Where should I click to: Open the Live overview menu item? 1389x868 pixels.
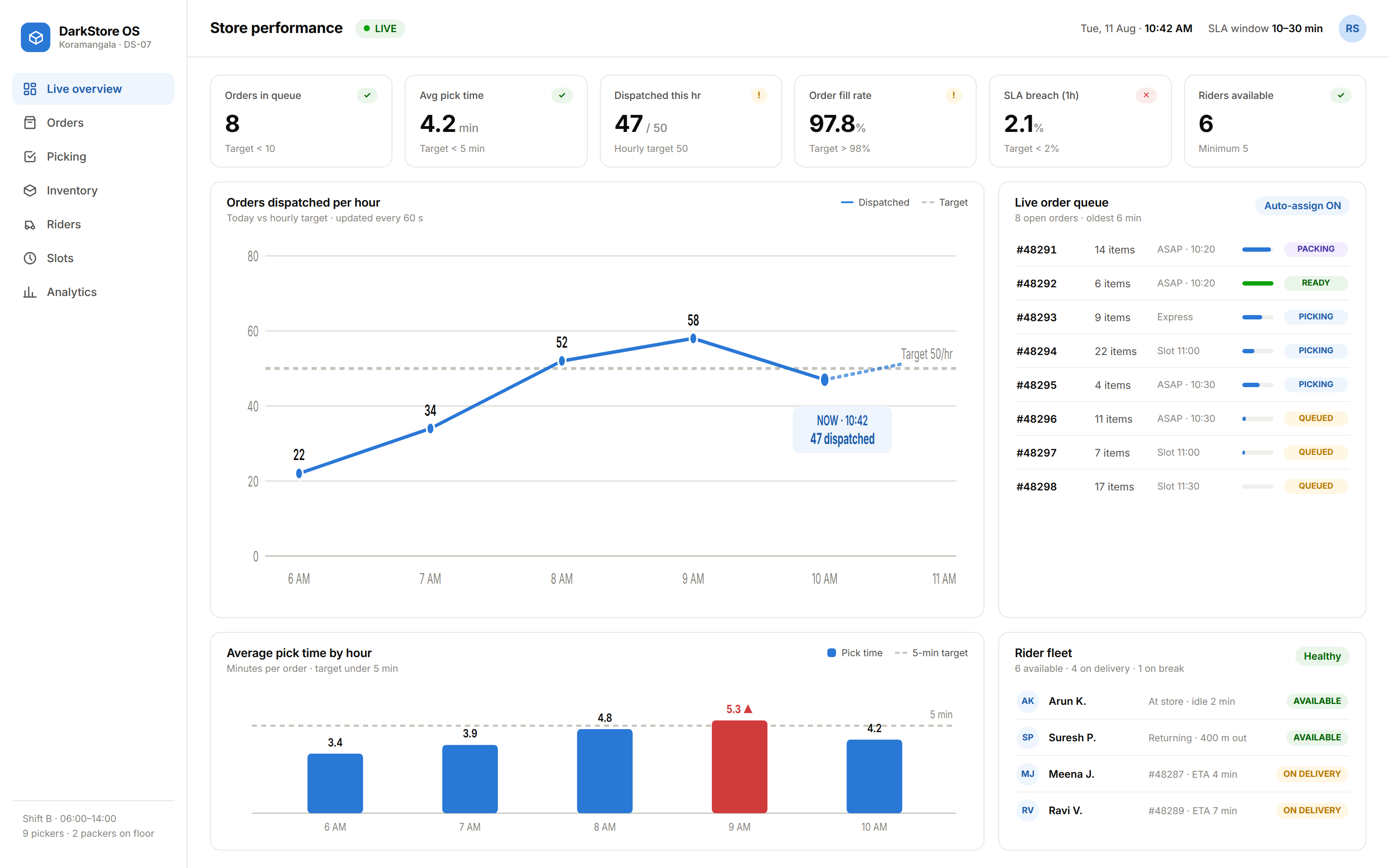(x=93, y=89)
